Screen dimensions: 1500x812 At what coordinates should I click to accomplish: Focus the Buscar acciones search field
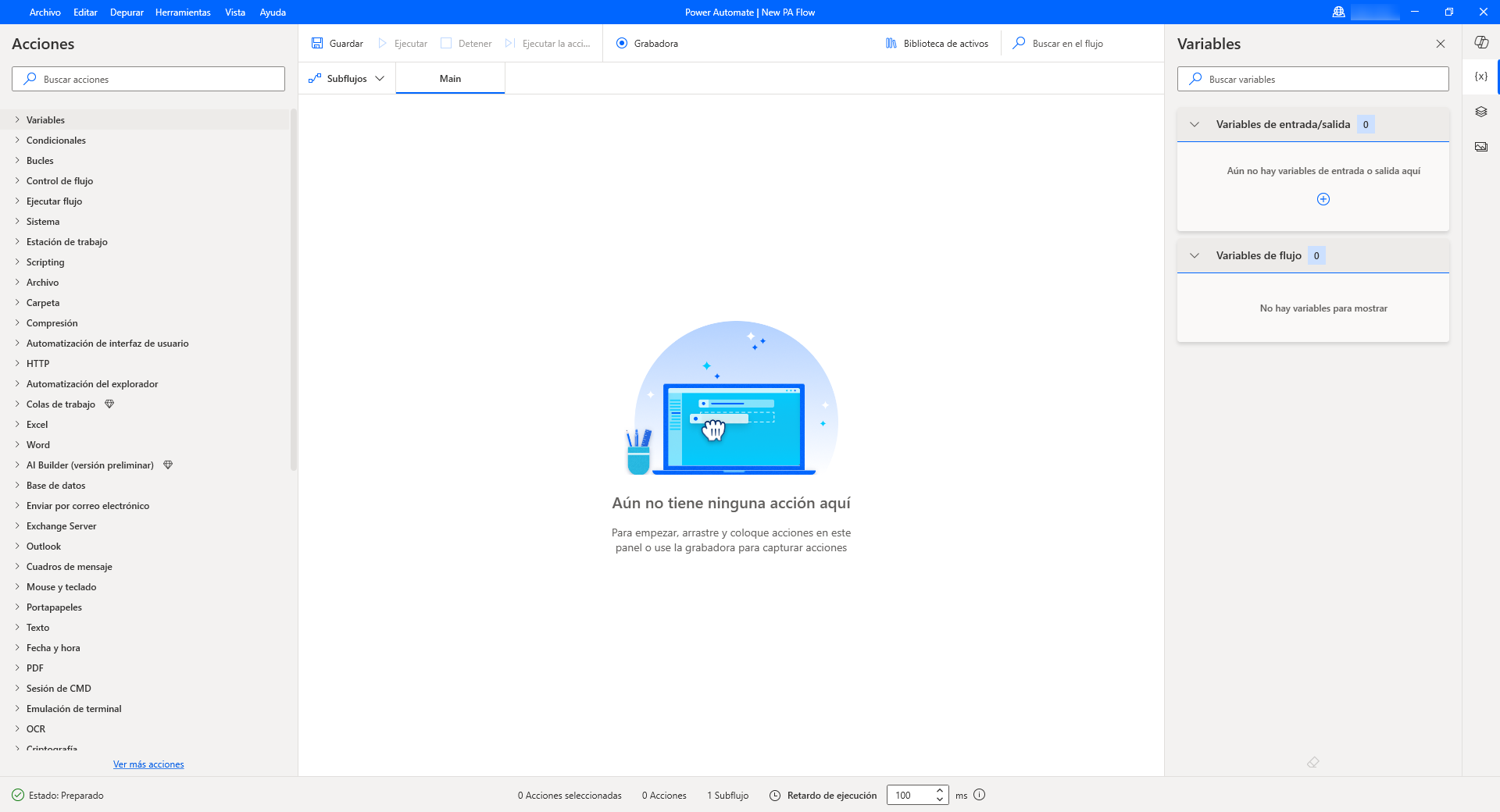148,79
